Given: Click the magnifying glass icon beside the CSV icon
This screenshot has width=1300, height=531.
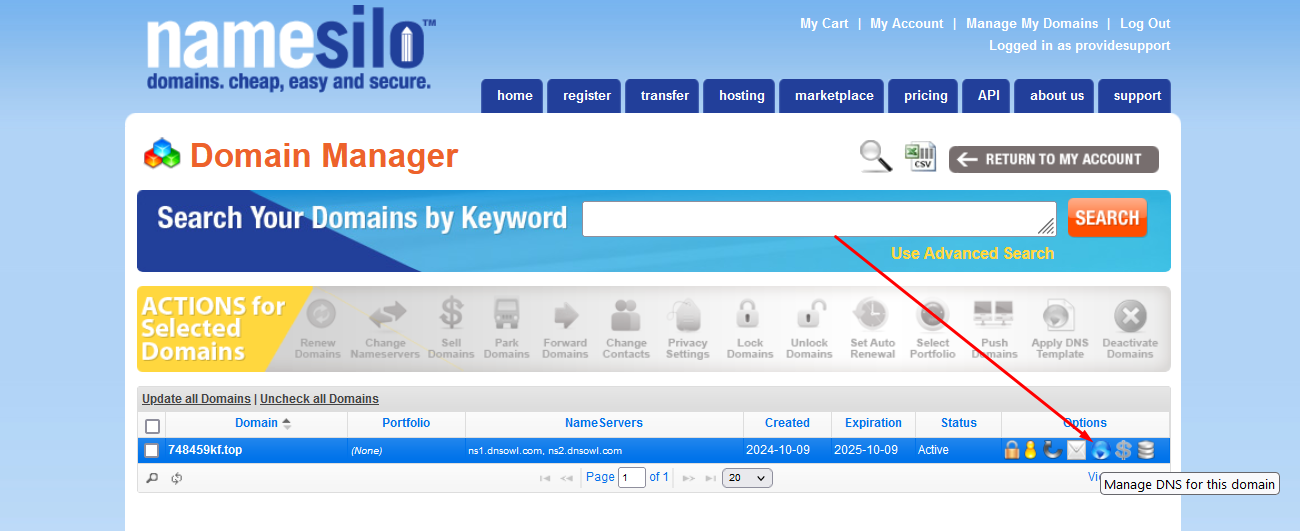Looking at the screenshot, I should click(x=876, y=157).
